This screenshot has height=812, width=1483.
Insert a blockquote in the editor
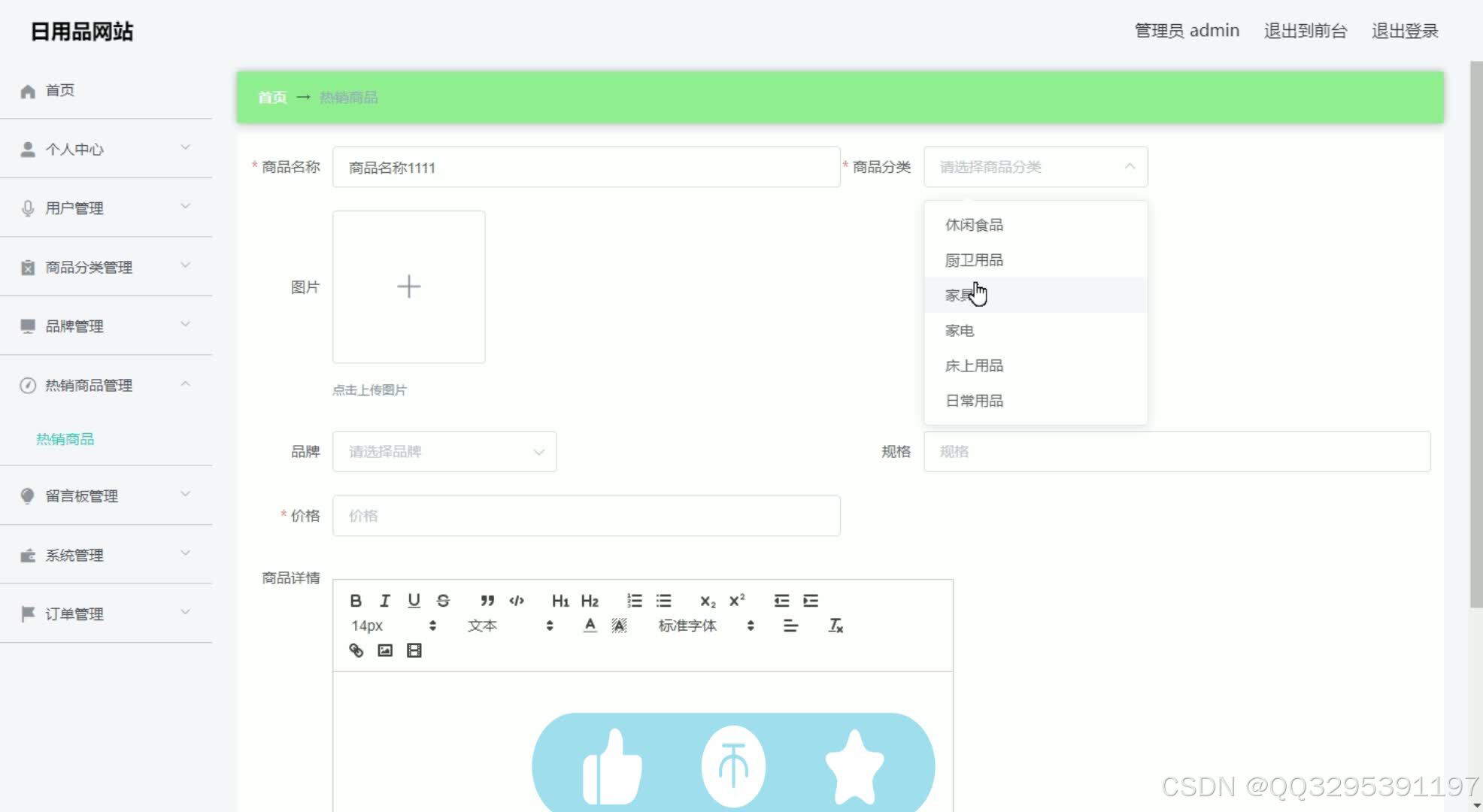pyautogui.click(x=487, y=601)
